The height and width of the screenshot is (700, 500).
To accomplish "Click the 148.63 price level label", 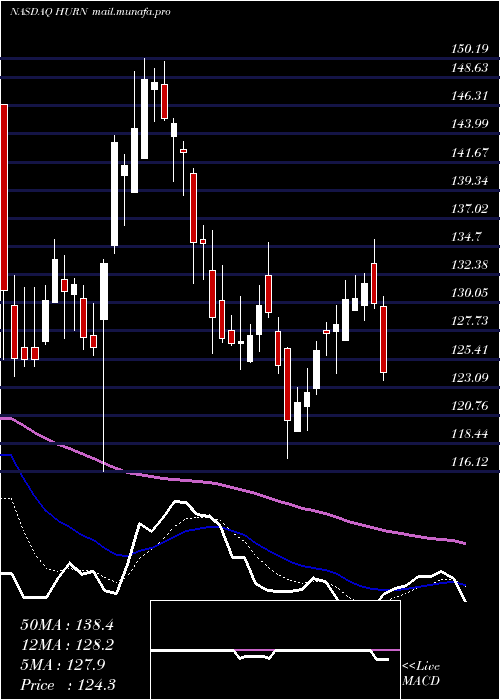I will tap(470, 67).
